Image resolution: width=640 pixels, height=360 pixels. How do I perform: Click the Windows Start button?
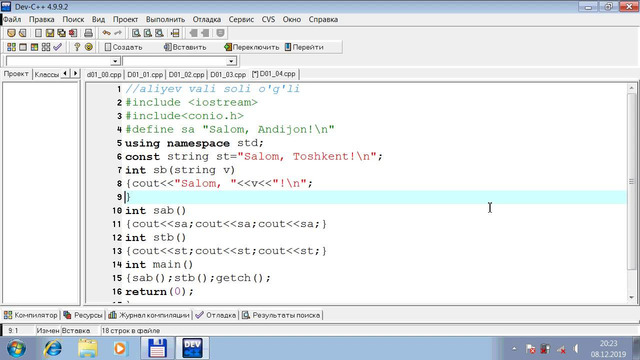(x=17, y=348)
